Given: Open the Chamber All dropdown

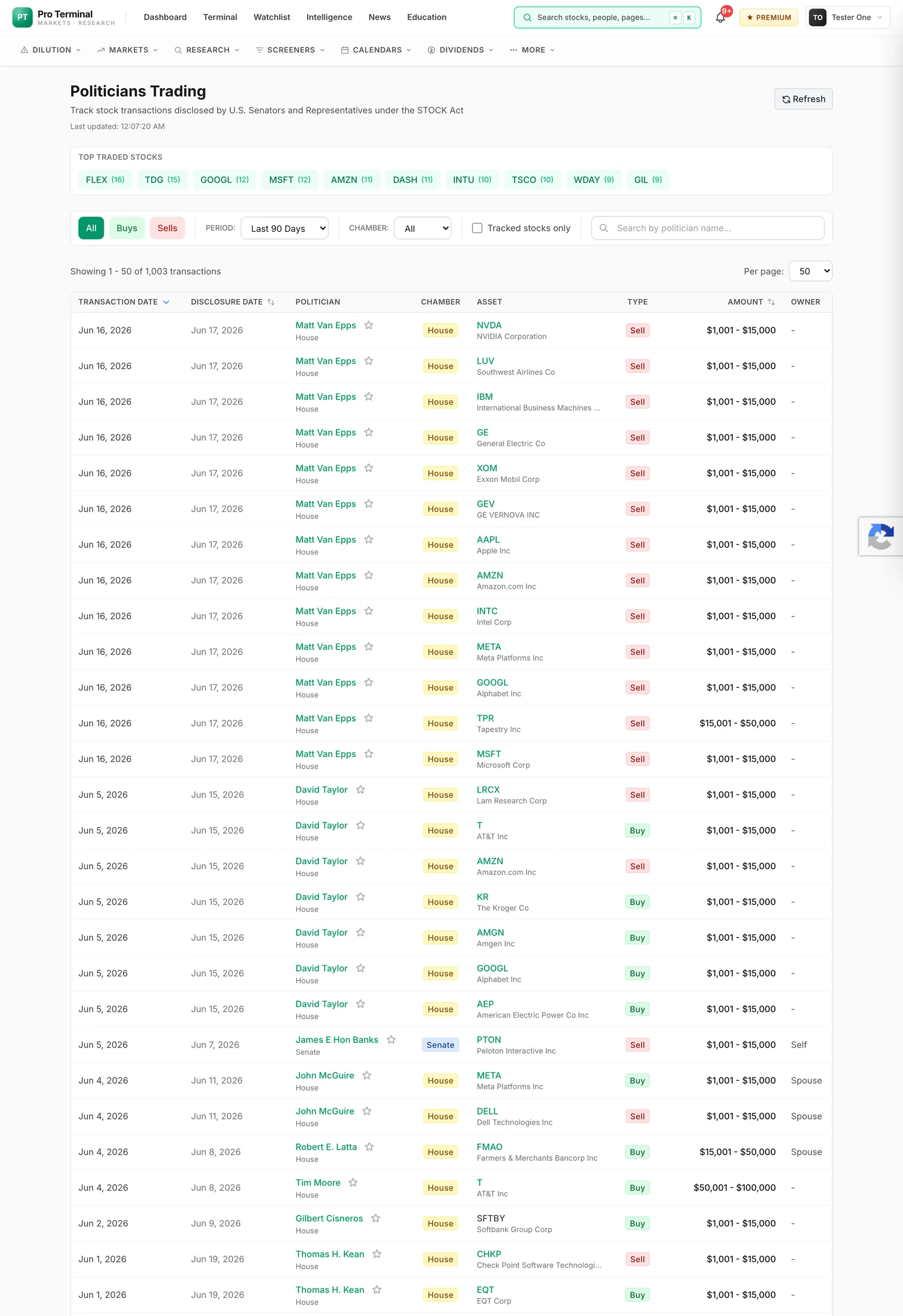Looking at the screenshot, I should 423,228.
